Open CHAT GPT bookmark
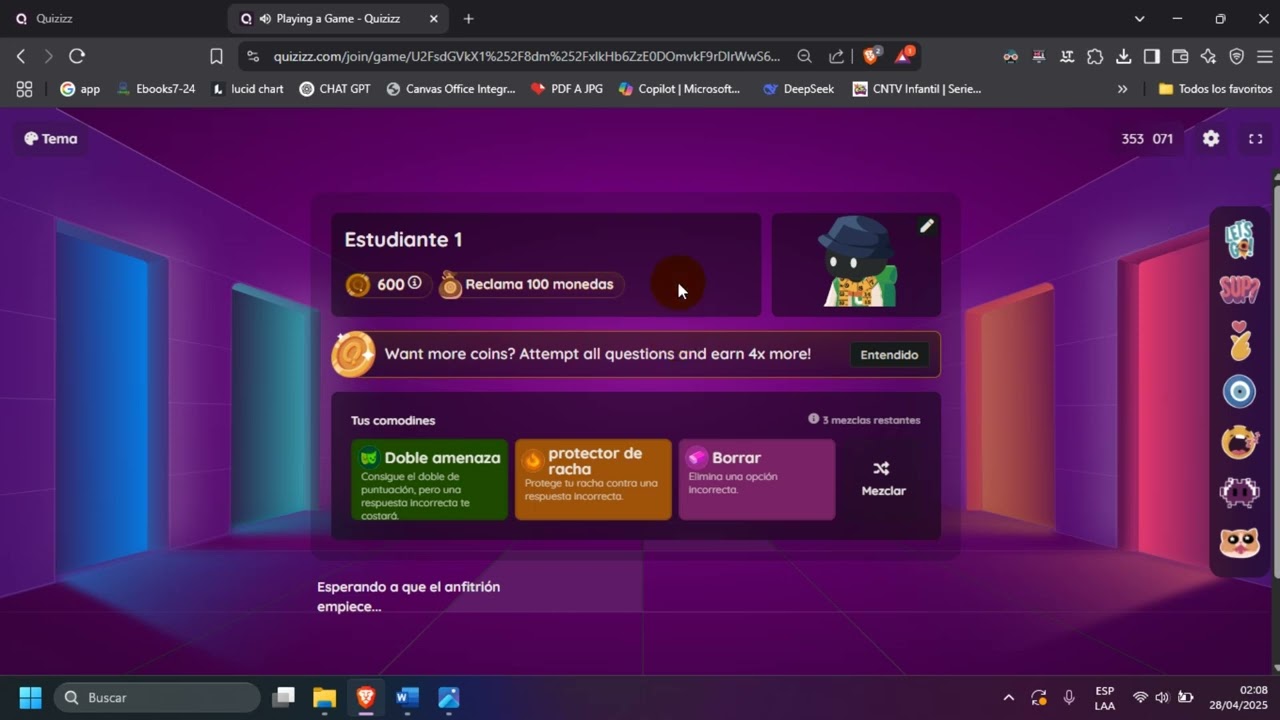Image resolution: width=1280 pixels, height=720 pixels. click(335, 89)
